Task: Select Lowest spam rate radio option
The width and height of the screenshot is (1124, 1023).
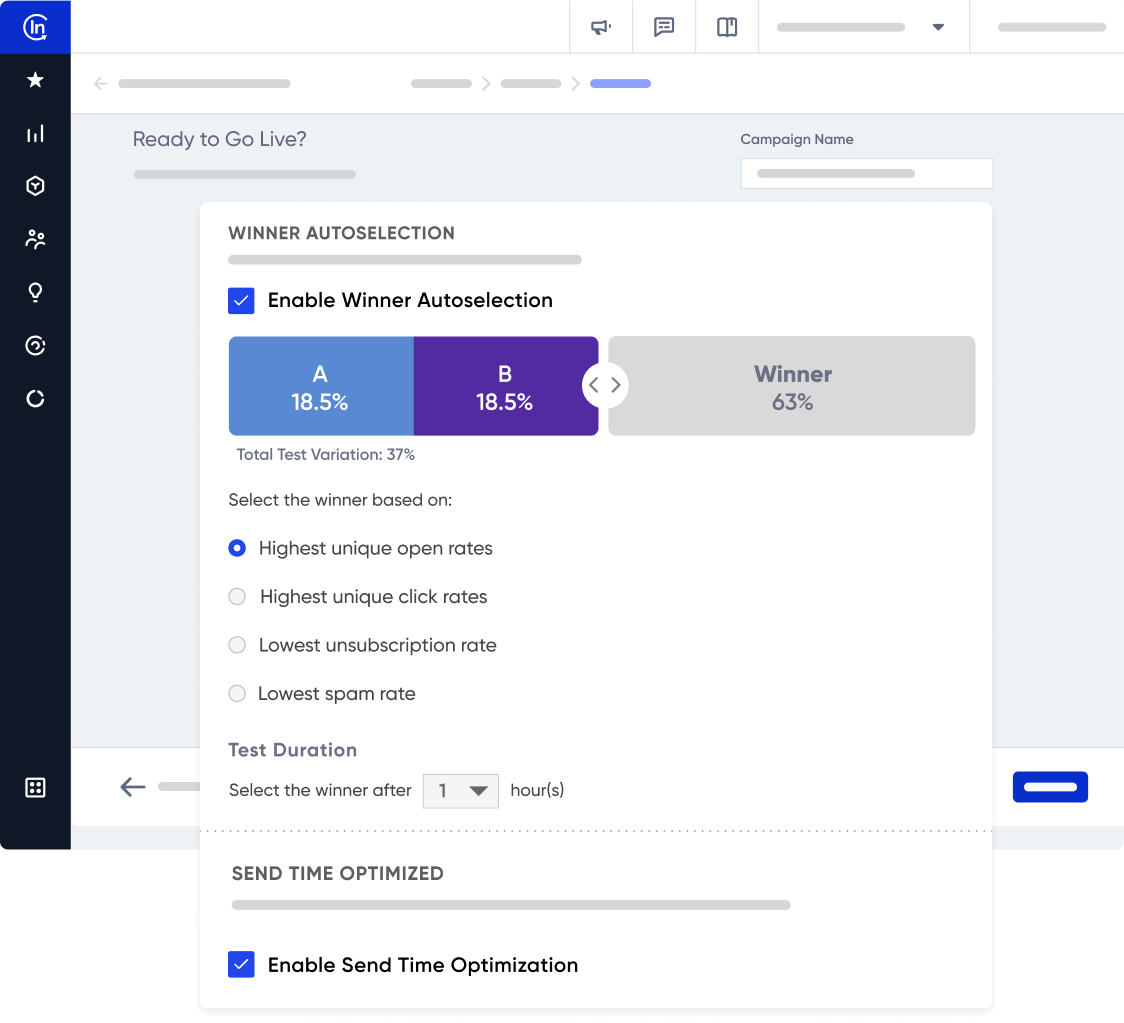Action: click(237, 693)
